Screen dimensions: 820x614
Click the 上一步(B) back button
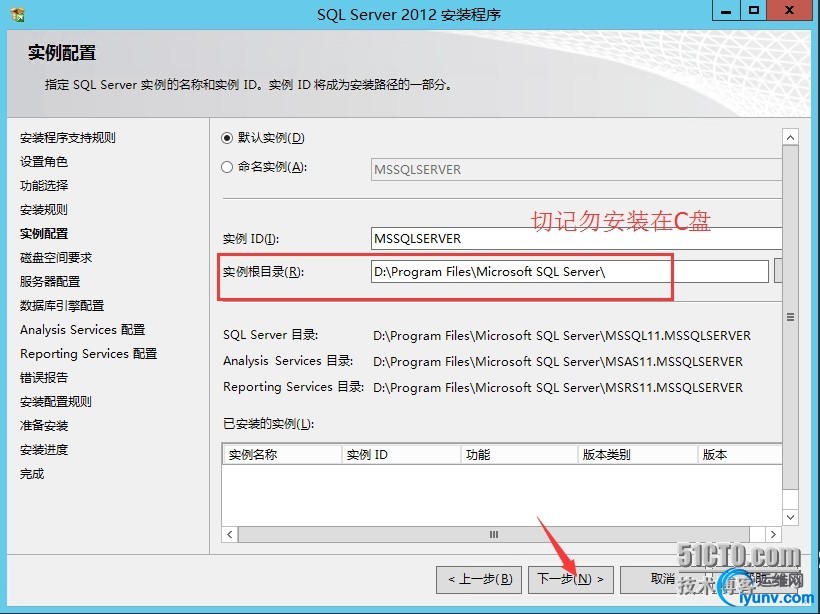pyautogui.click(x=479, y=579)
